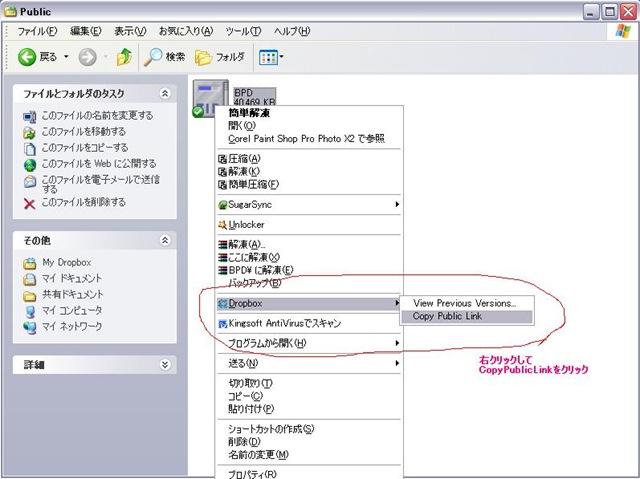Click the My Dropbox folder icon

pos(29,263)
